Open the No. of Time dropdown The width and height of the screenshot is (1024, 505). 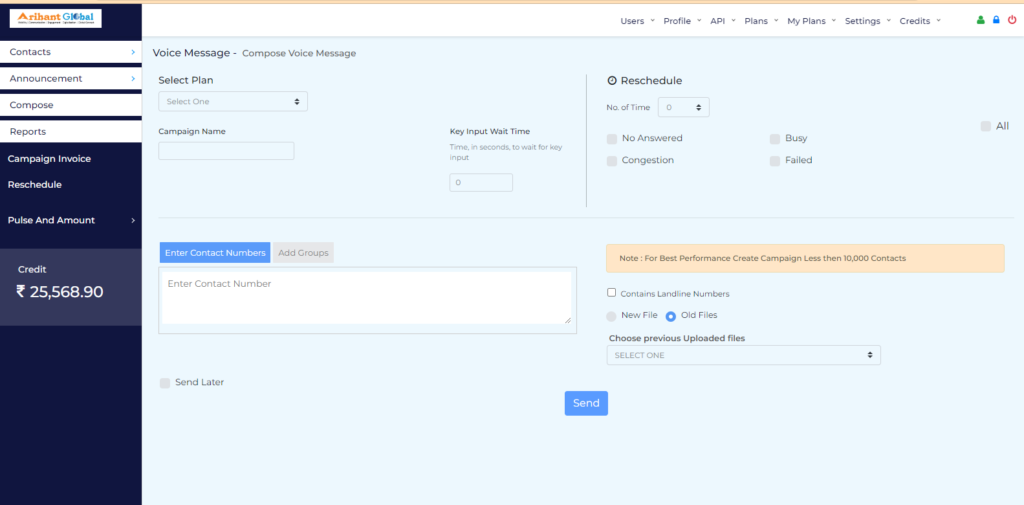point(684,107)
